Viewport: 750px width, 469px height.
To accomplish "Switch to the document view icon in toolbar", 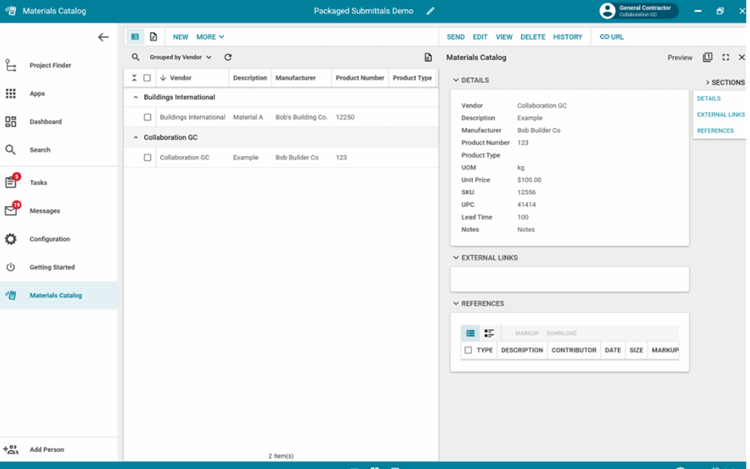I will (x=153, y=37).
